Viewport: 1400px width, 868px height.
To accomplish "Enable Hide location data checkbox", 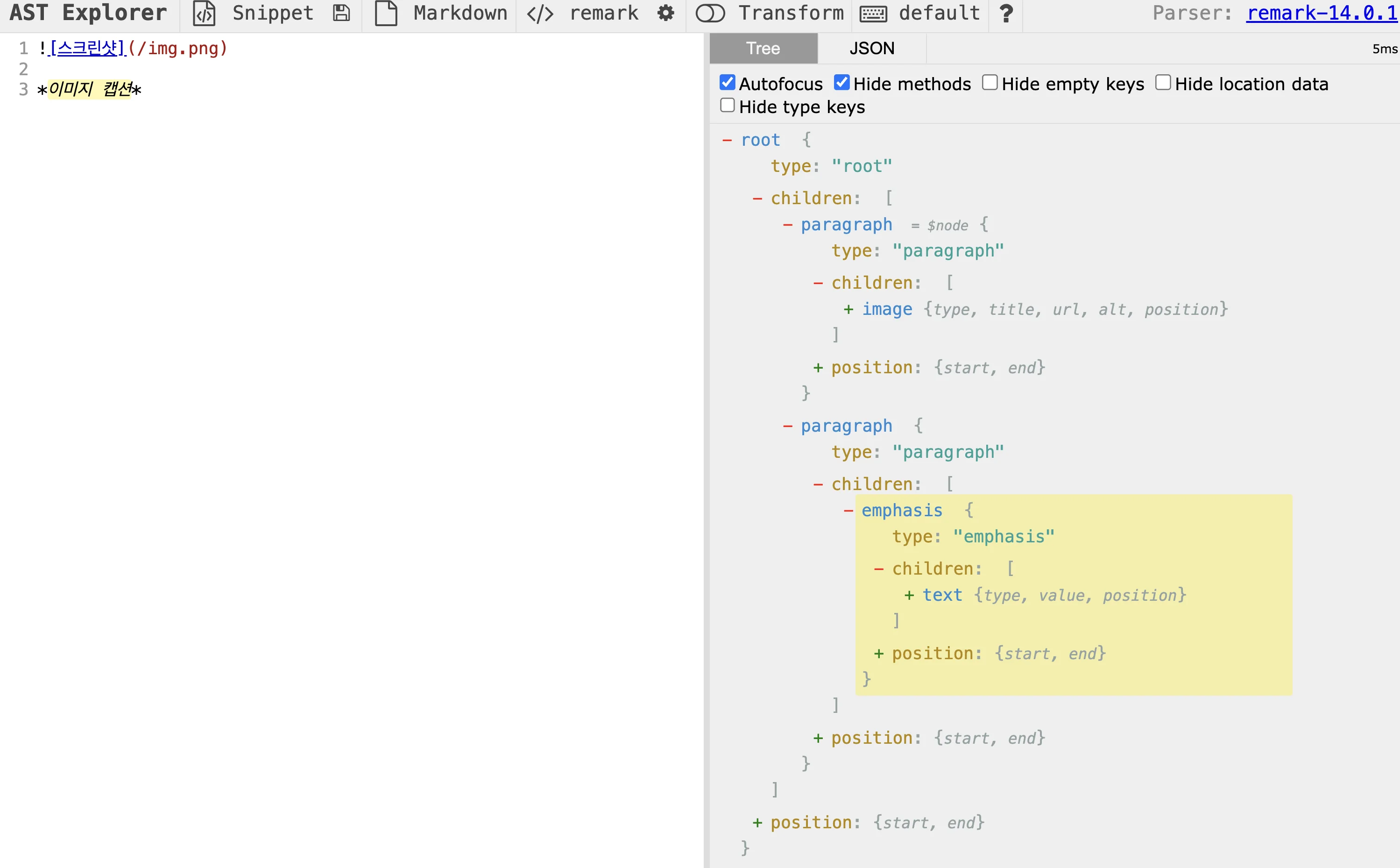I will 1162,83.
